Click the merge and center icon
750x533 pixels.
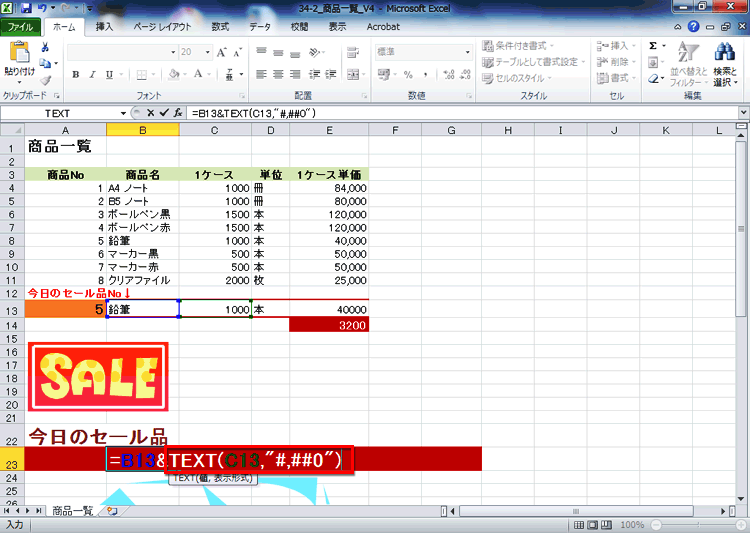coord(353,74)
